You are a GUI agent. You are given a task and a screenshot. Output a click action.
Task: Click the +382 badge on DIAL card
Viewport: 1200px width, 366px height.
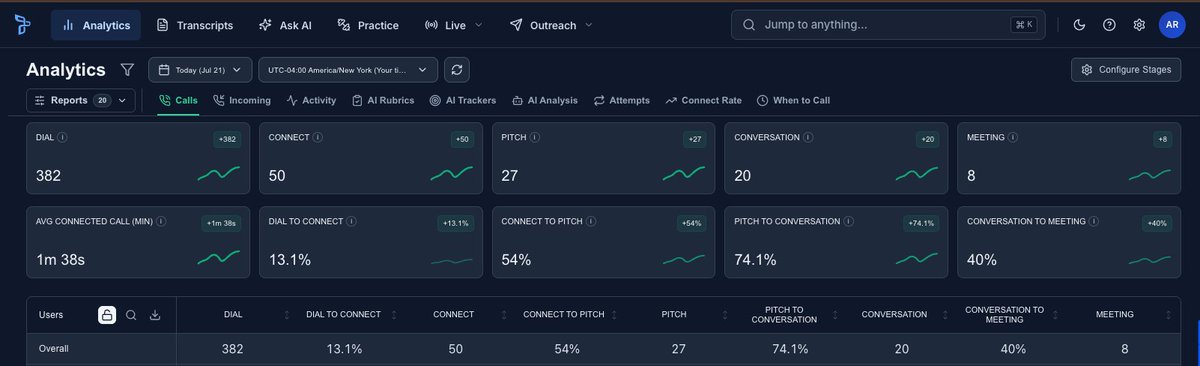coord(227,139)
